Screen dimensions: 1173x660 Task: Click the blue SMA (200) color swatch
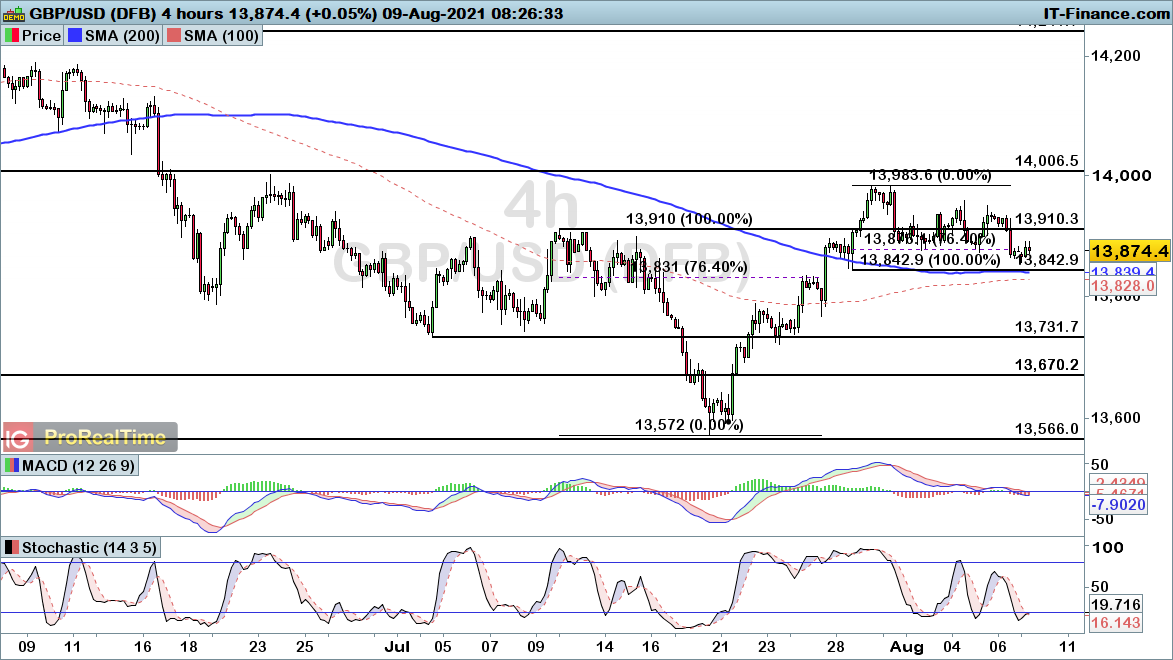(75, 35)
